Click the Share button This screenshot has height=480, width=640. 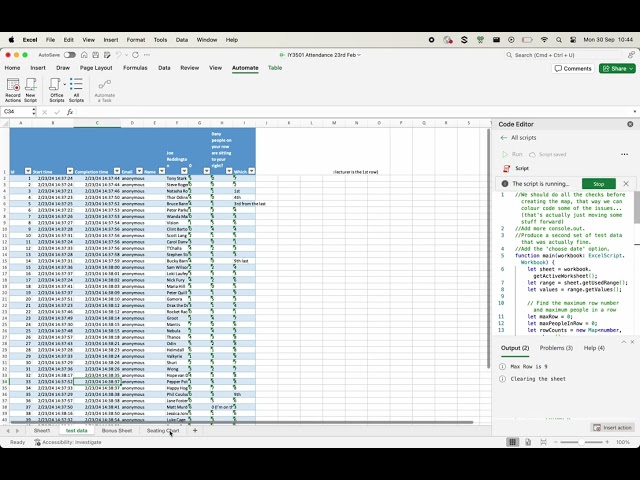pos(617,68)
